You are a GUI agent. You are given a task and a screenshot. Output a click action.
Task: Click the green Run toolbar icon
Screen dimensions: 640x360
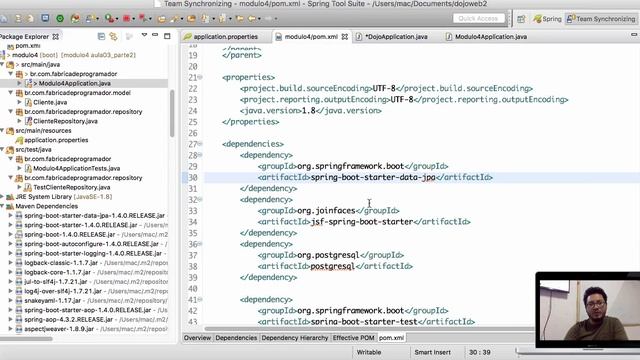pyautogui.click(x=109, y=18)
